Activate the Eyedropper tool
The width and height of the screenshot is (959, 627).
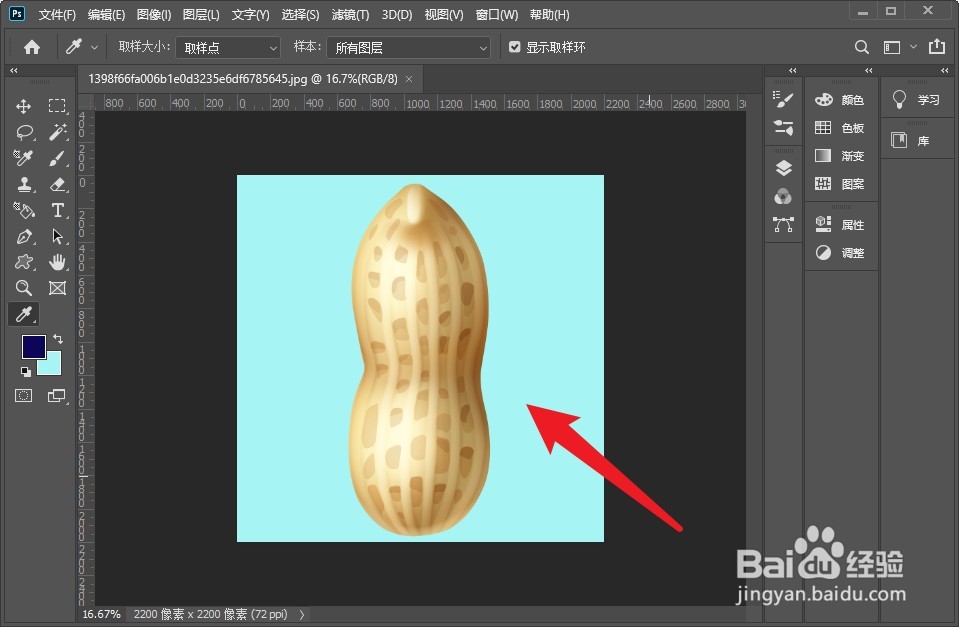[x=24, y=157]
